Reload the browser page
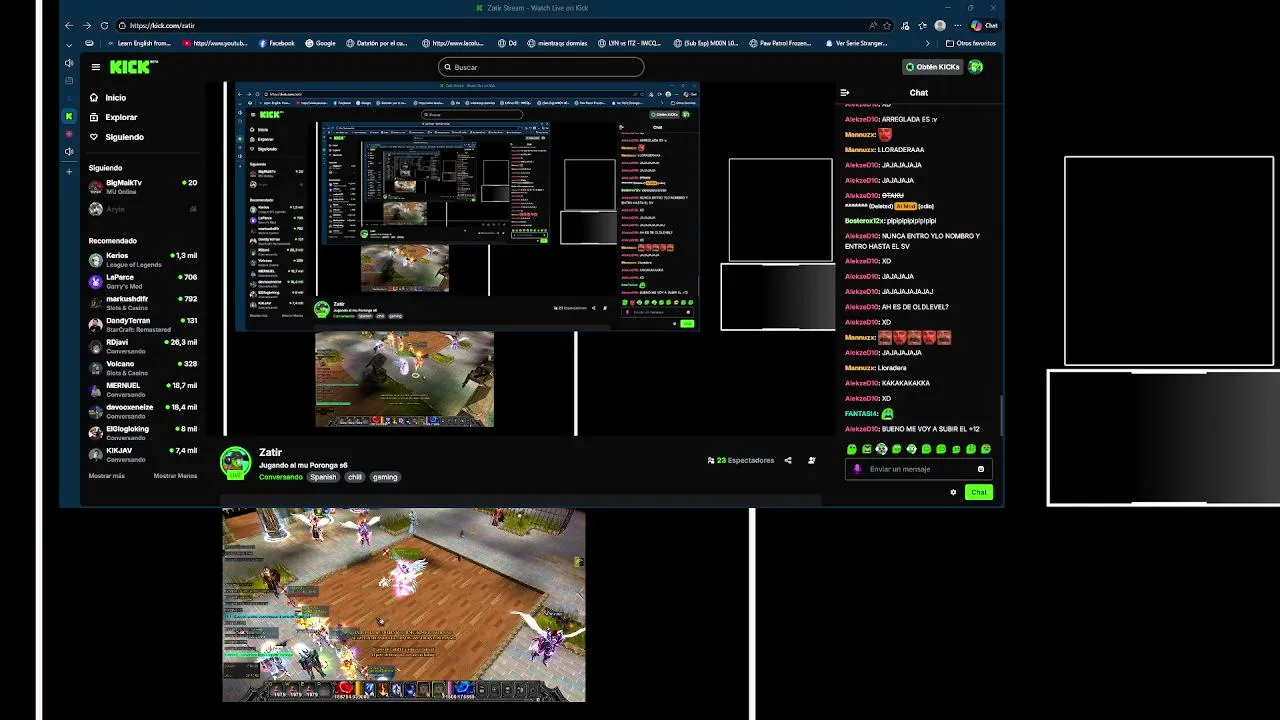This screenshot has height=720, width=1280. pos(105,25)
